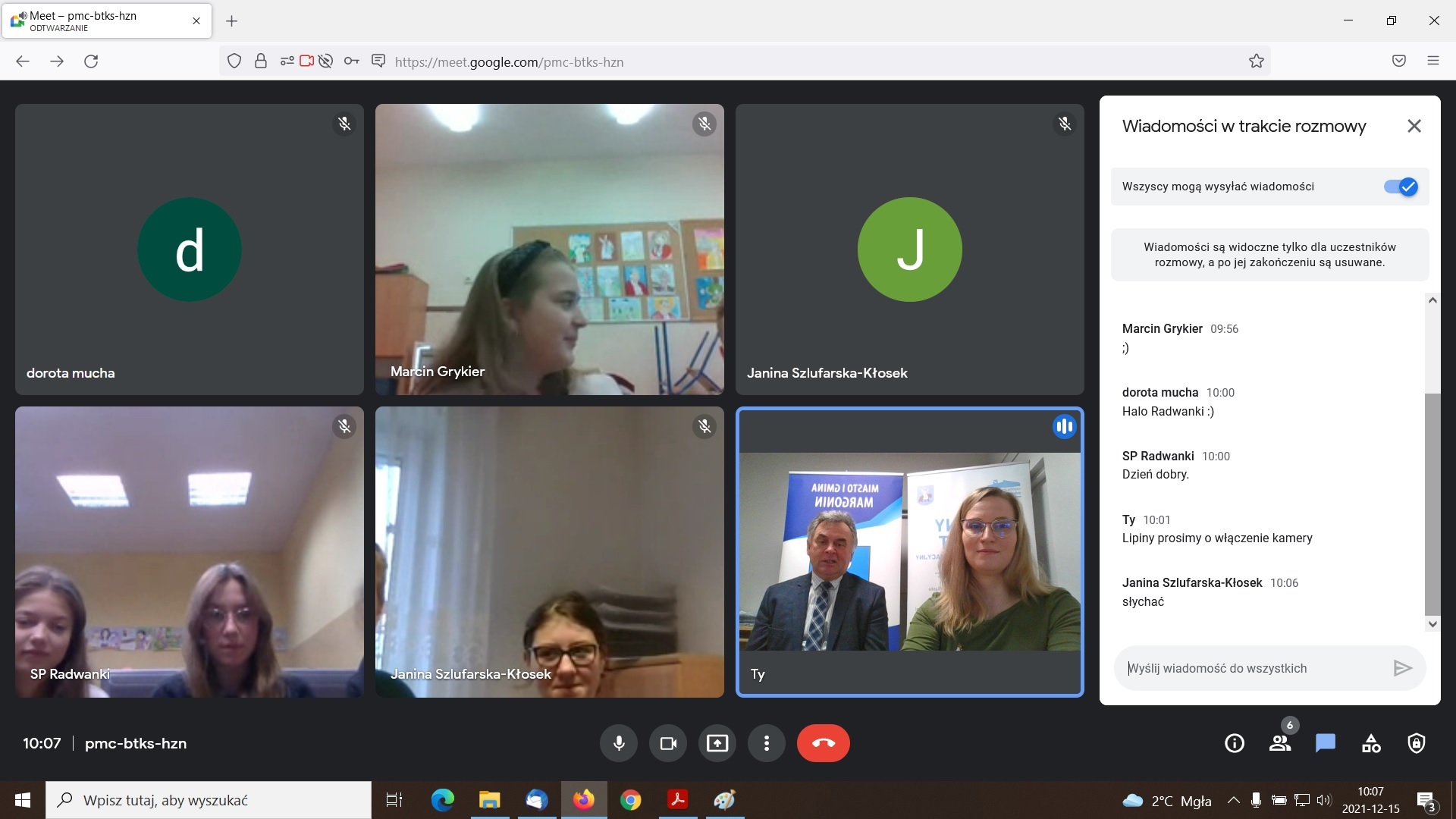Screen dimensions: 1456x819
Task: Hang up with the red leave call button
Action: [823, 743]
